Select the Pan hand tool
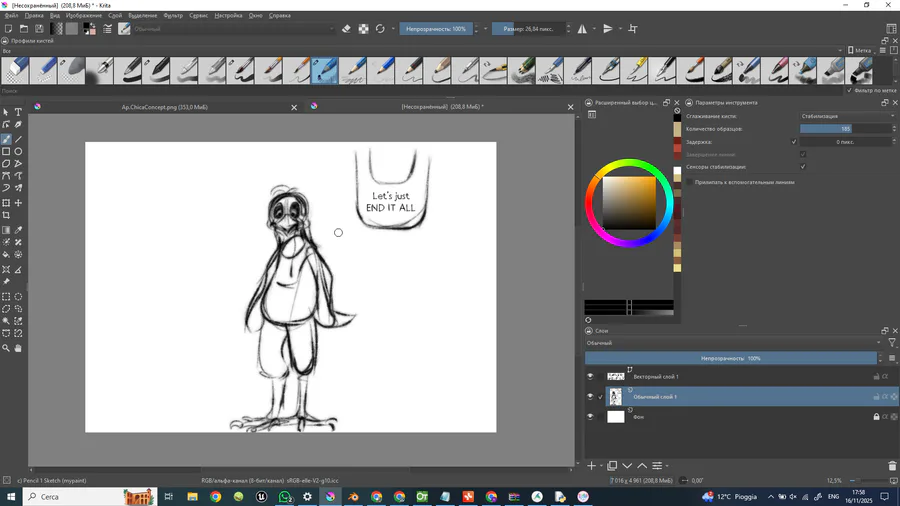Image resolution: width=900 pixels, height=506 pixels. tap(18, 348)
